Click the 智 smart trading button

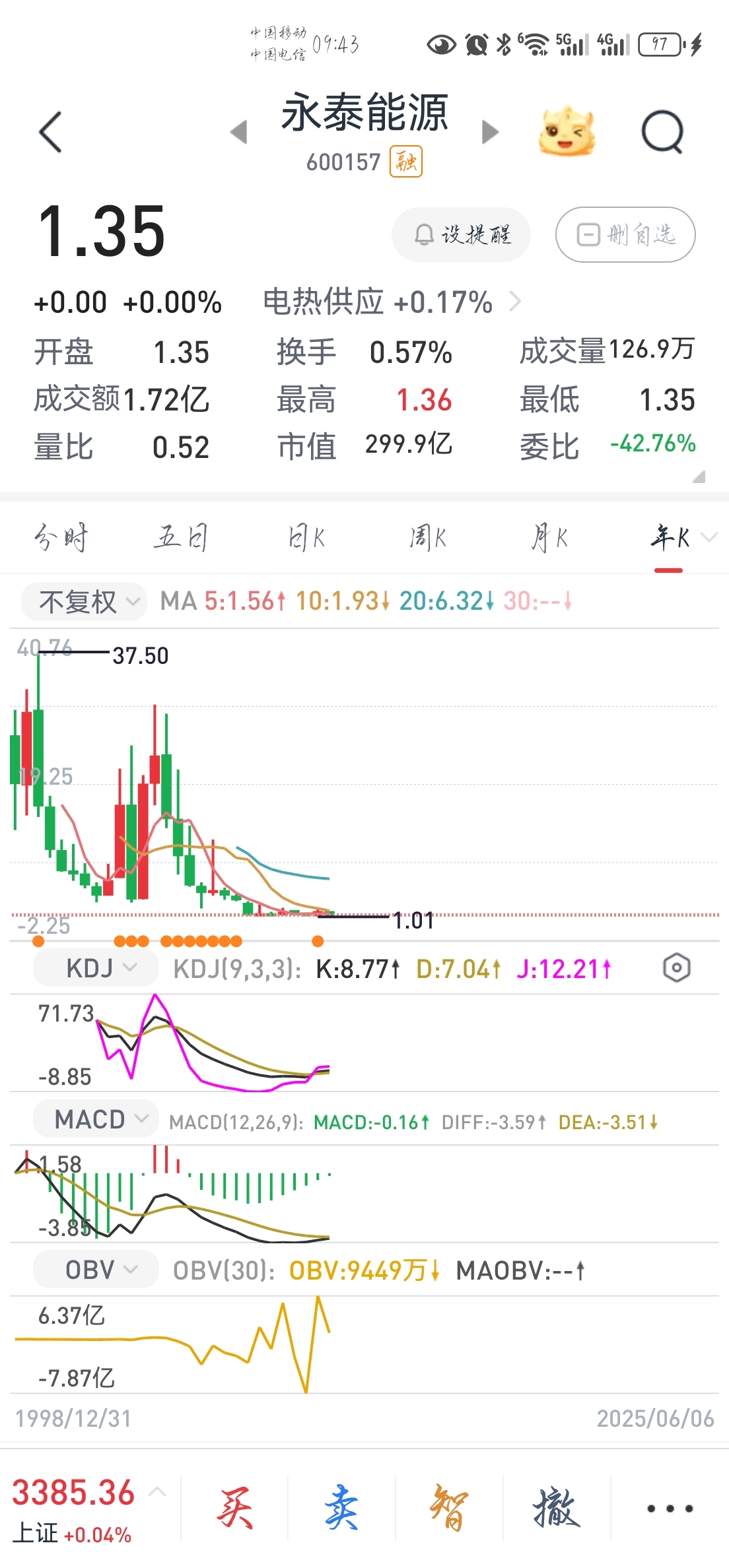point(449,1509)
